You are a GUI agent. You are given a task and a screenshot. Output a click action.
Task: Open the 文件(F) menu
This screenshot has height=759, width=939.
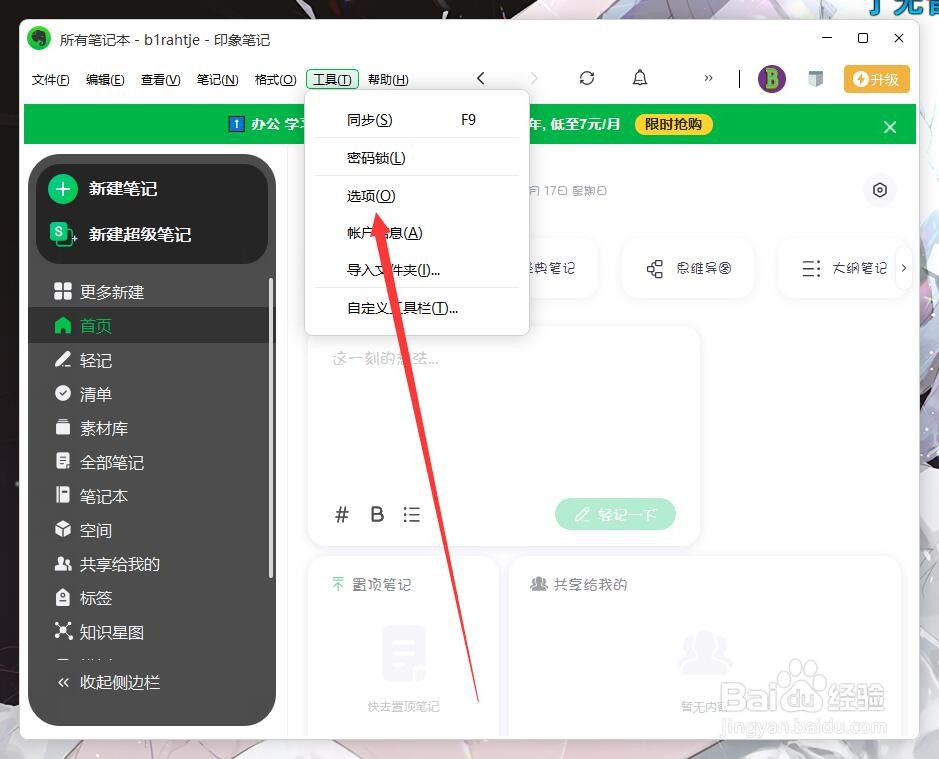50,80
